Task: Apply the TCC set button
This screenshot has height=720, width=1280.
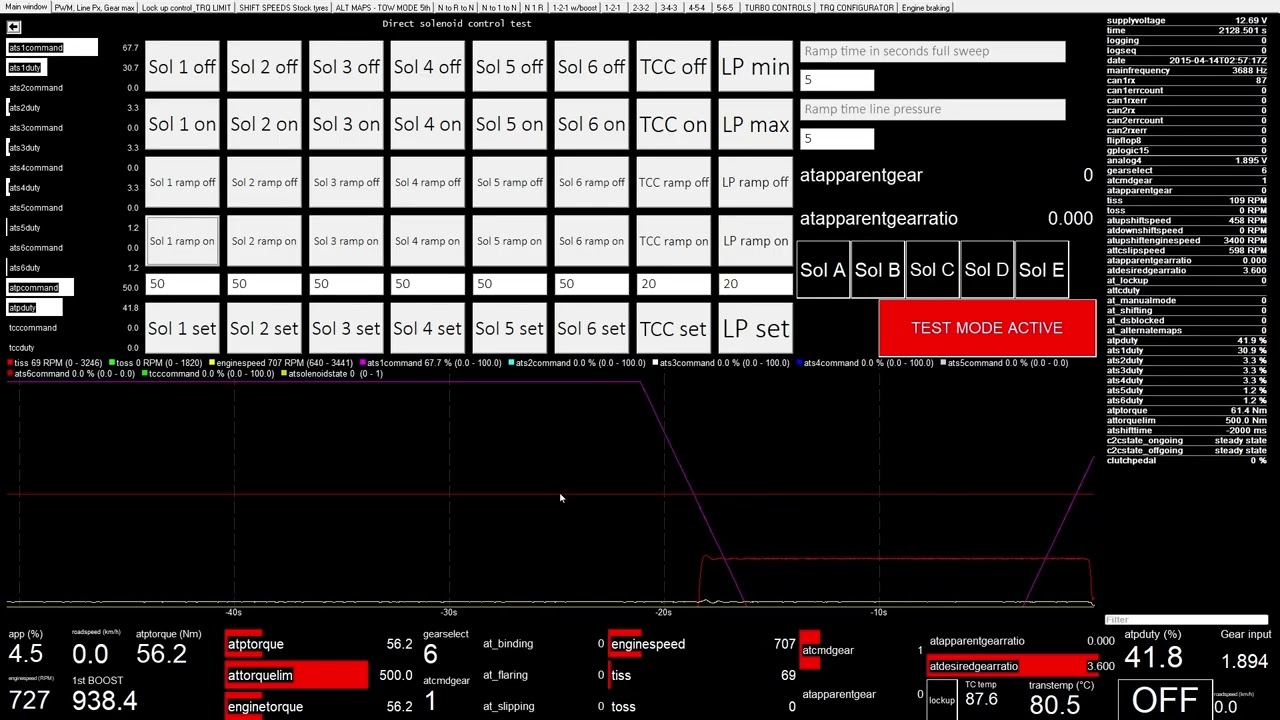Action: pos(673,329)
